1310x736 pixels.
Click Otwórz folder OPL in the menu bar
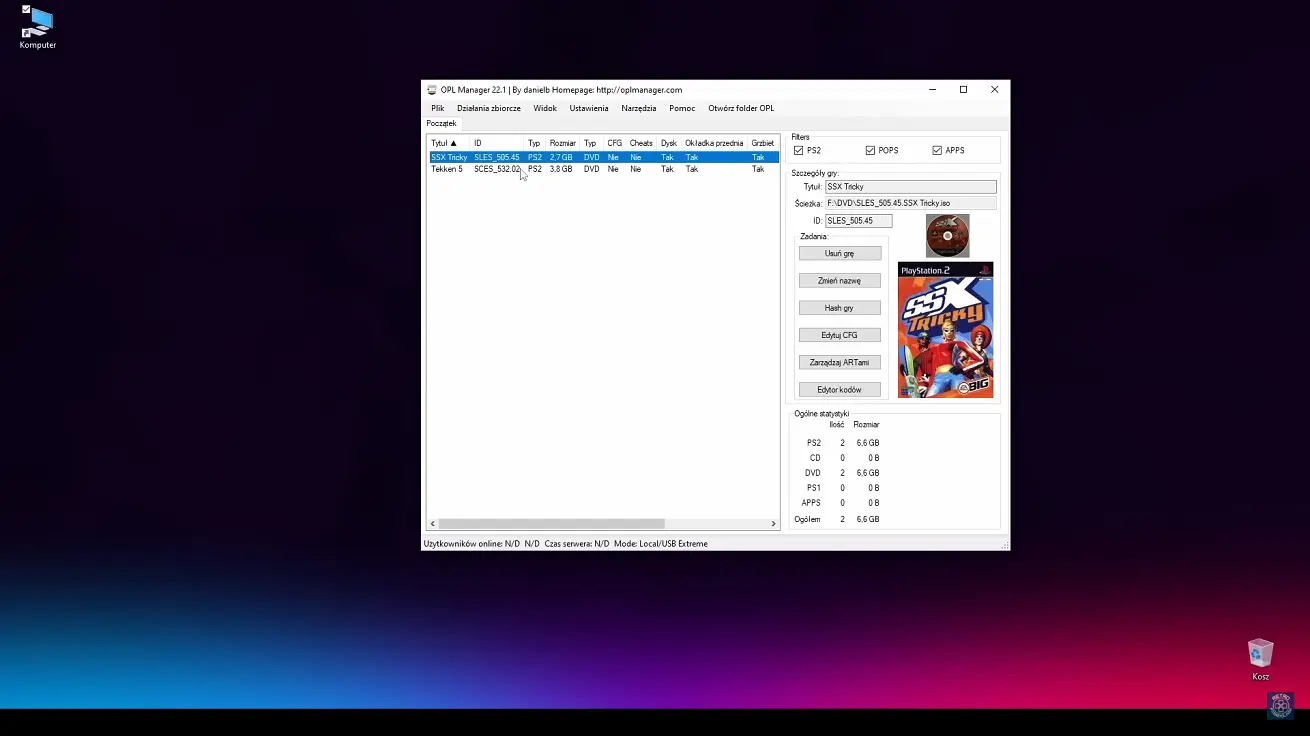pyautogui.click(x=741, y=107)
